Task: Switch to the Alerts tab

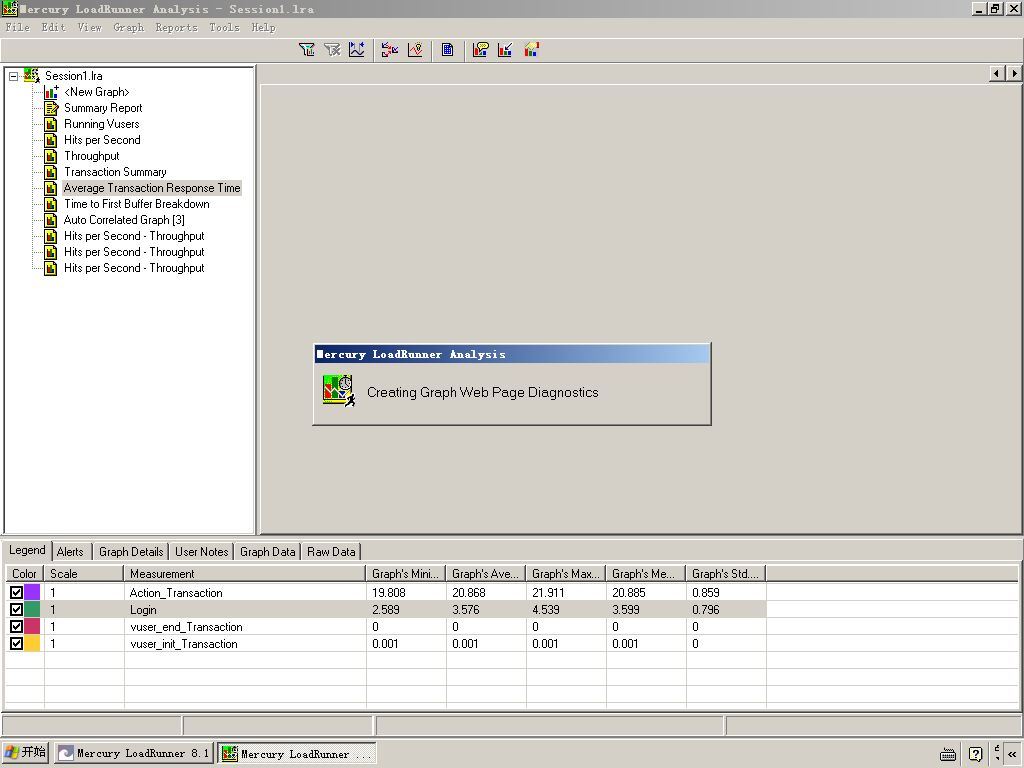Action: [x=70, y=552]
